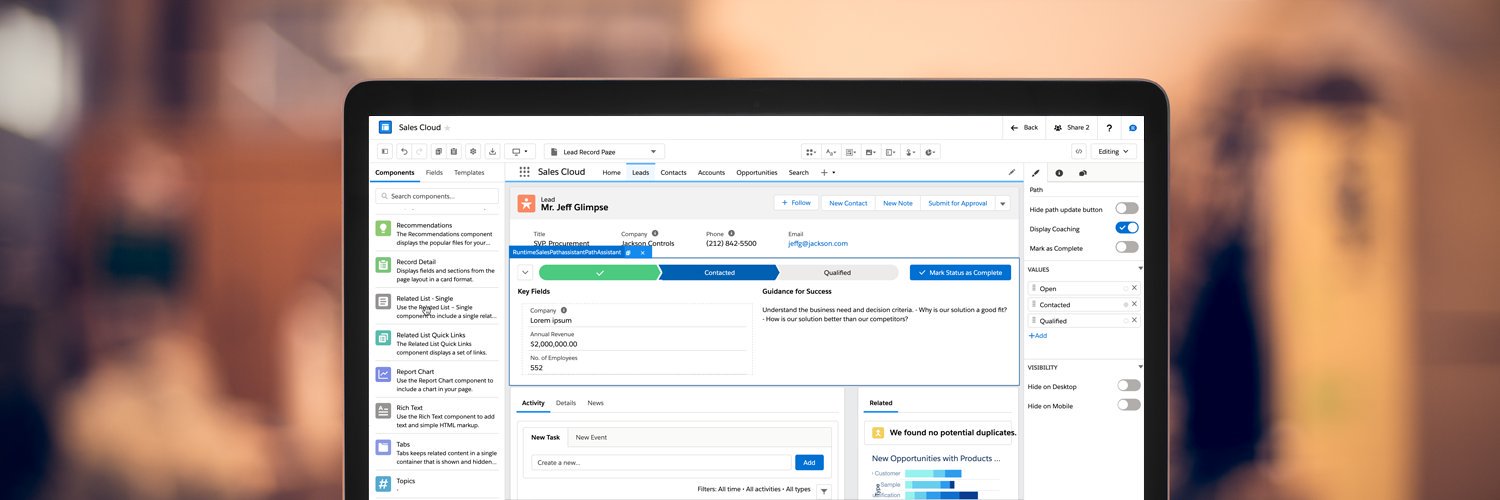Open the Help question mark icon

(x=1109, y=128)
